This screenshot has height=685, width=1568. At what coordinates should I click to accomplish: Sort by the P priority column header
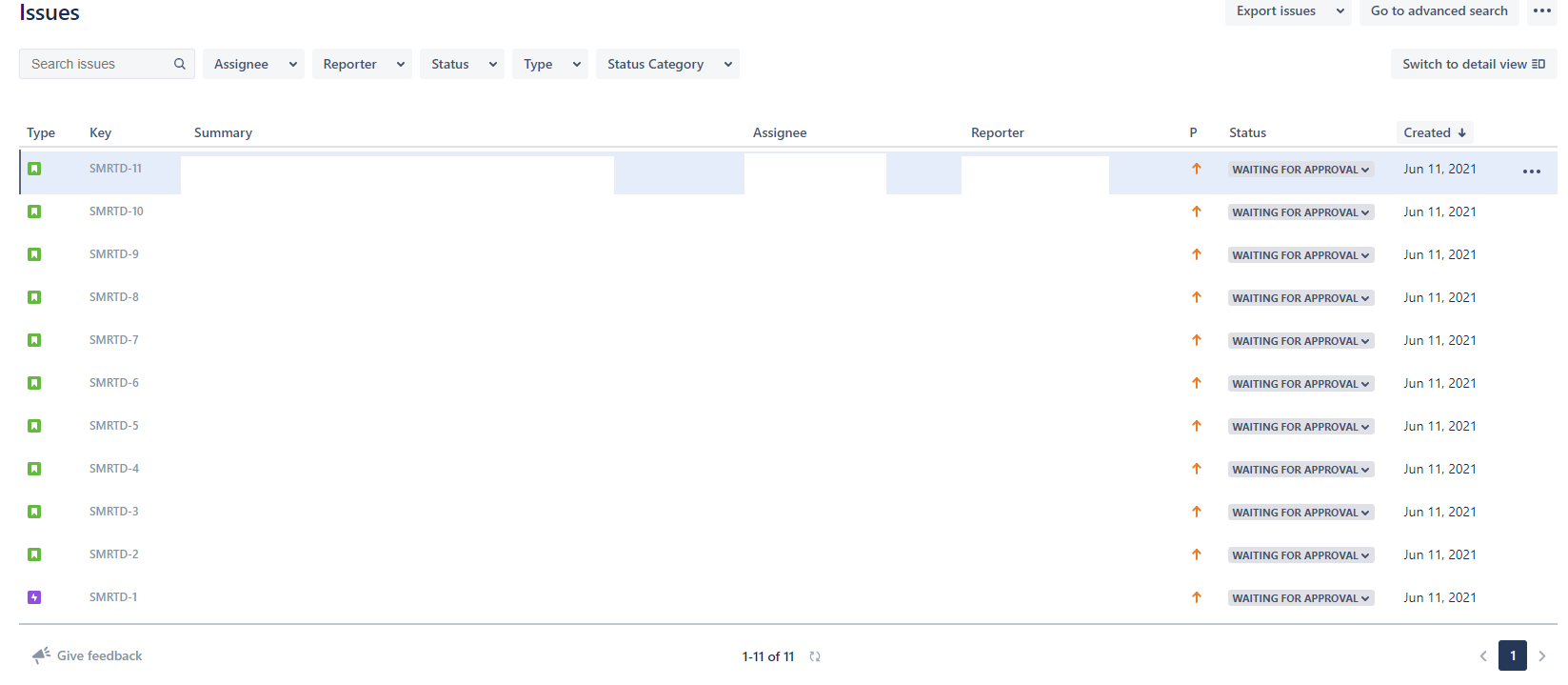(1193, 132)
